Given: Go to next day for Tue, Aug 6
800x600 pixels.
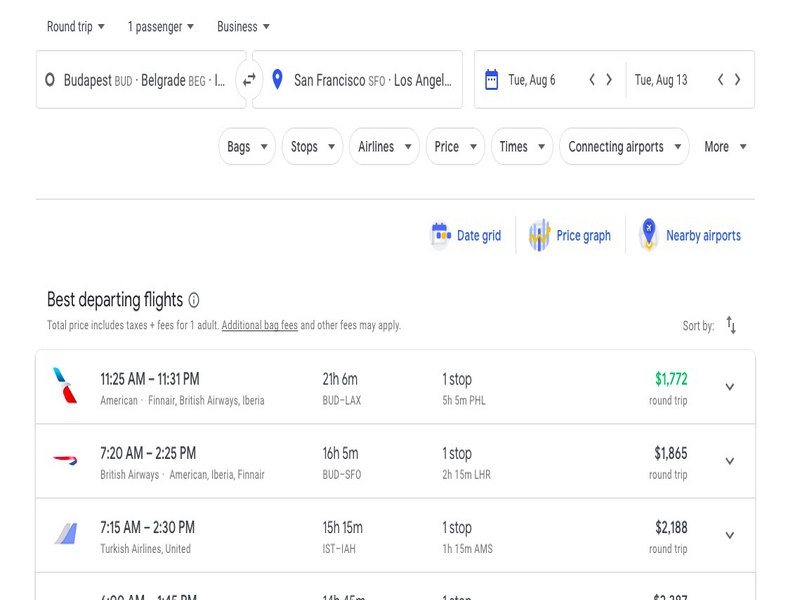Looking at the screenshot, I should pyautogui.click(x=609, y=80).
